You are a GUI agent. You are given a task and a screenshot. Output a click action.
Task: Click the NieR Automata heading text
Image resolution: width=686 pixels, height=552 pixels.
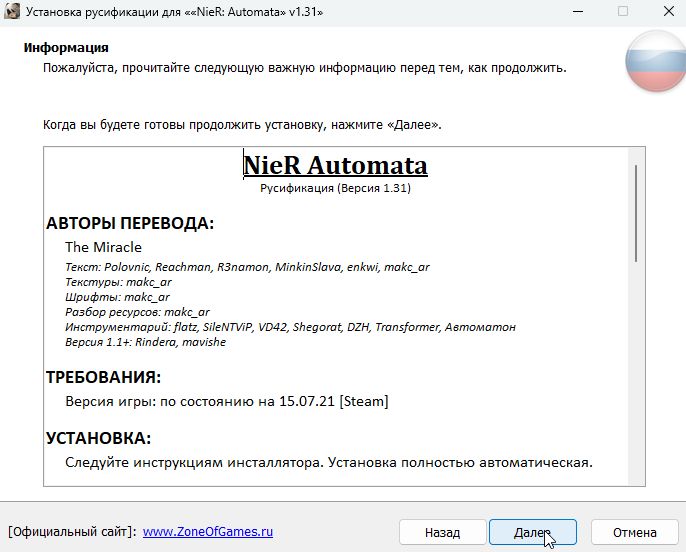tap(335, 166)
